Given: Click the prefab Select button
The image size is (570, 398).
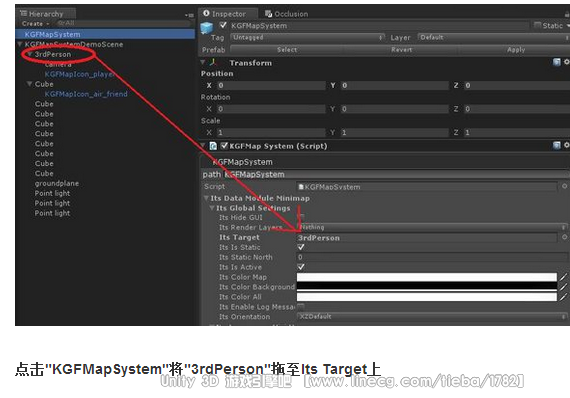Looking at the screenshot, I should click(x=287, y=49).
